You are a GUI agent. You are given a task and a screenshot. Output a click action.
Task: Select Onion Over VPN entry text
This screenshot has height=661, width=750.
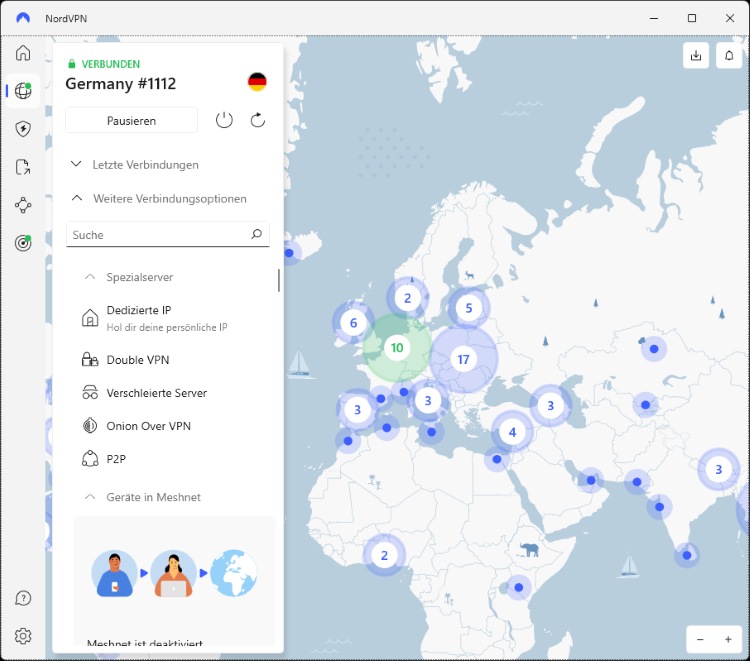coord(148,426)
